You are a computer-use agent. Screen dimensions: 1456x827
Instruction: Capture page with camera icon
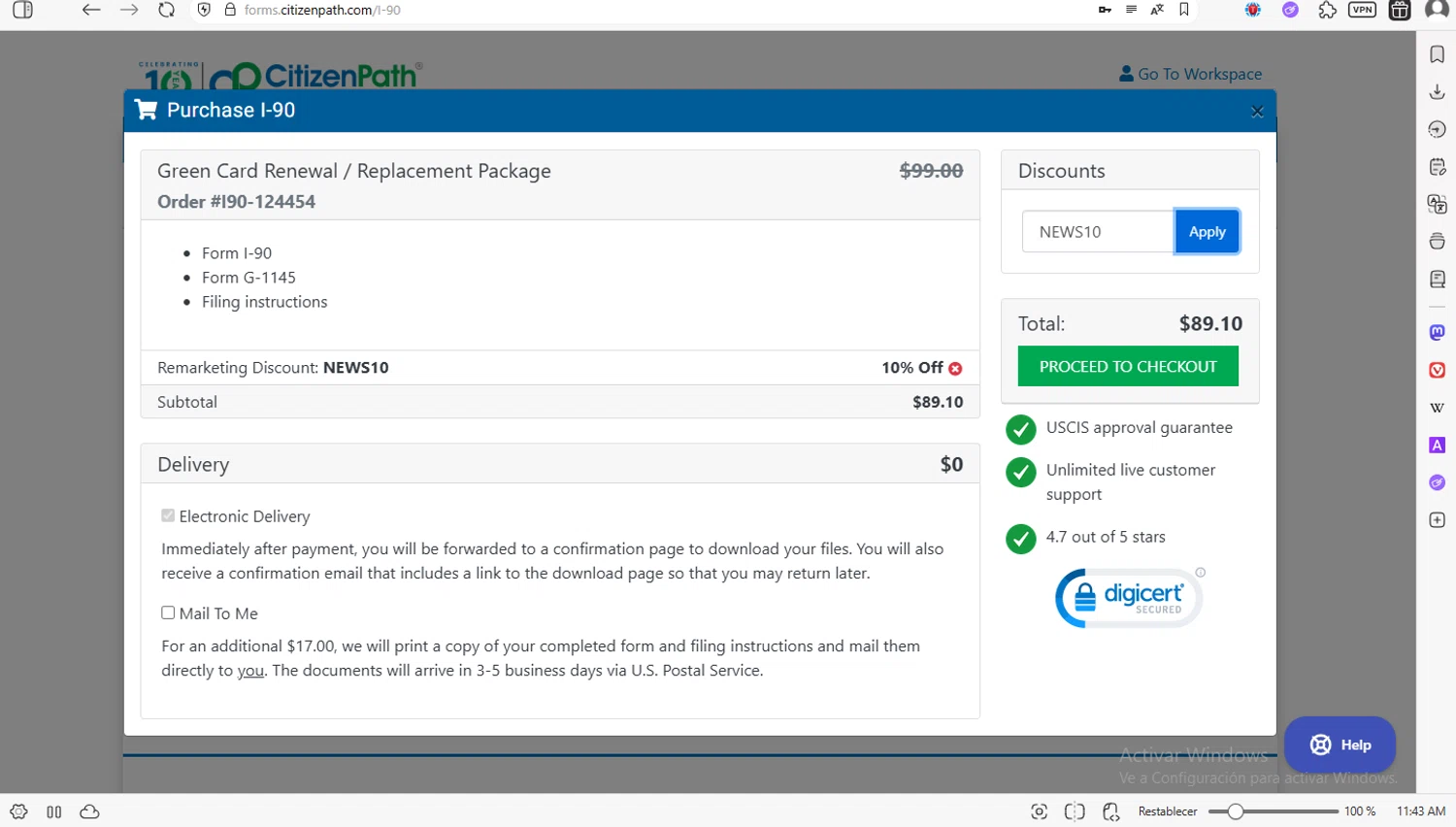(1040, 811)
